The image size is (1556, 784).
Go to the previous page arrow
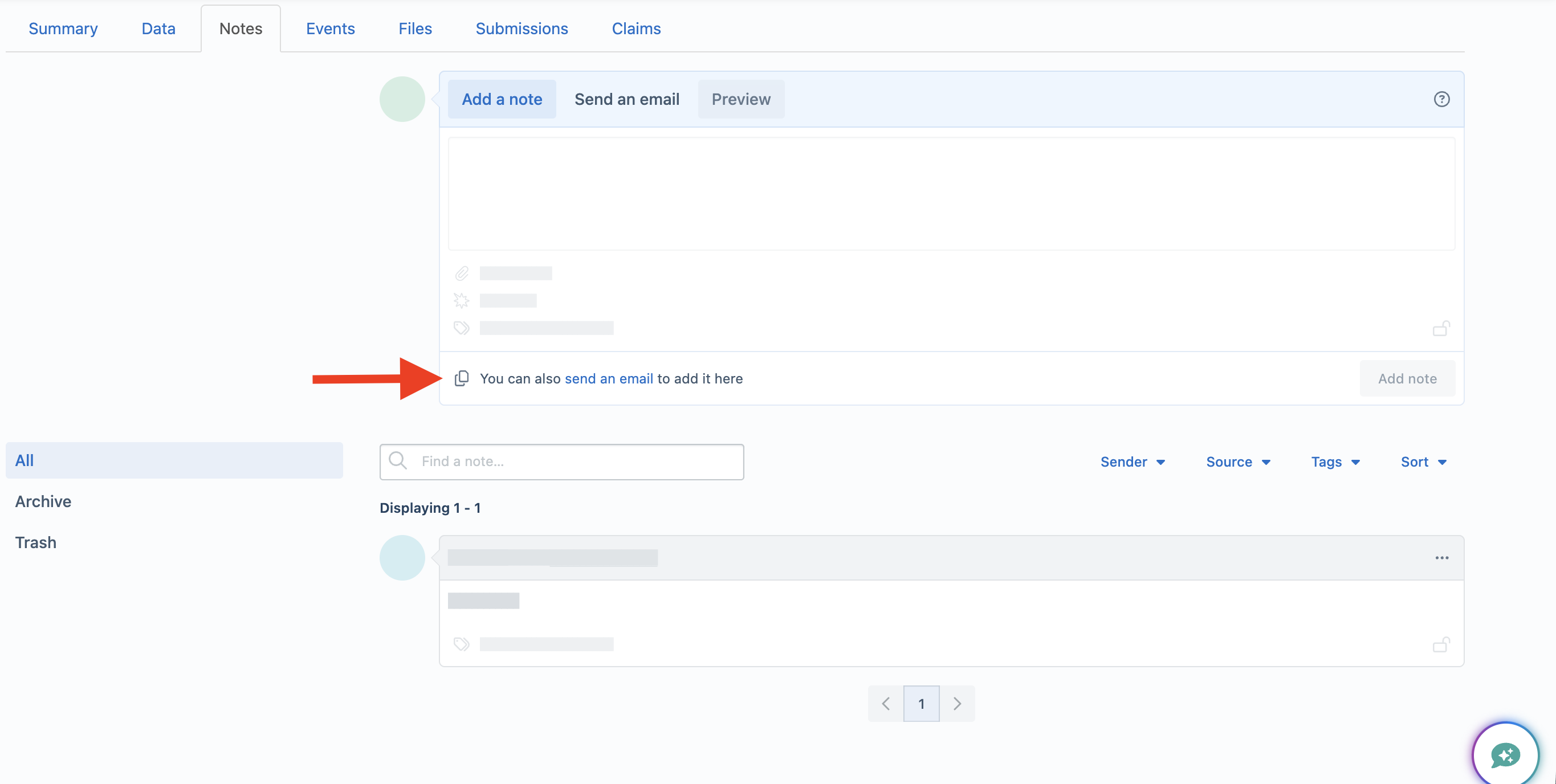pos(886,703)
